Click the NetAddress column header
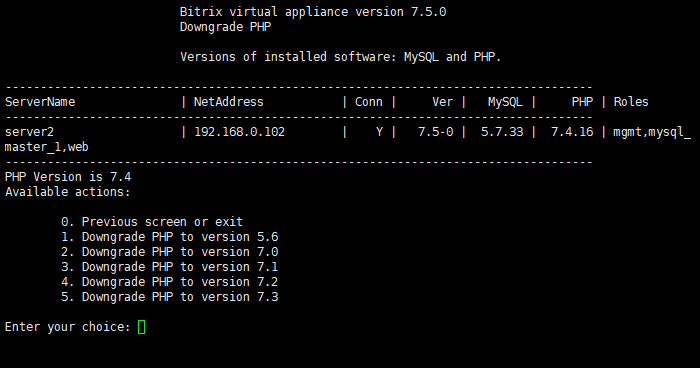 tap(229, 102)
